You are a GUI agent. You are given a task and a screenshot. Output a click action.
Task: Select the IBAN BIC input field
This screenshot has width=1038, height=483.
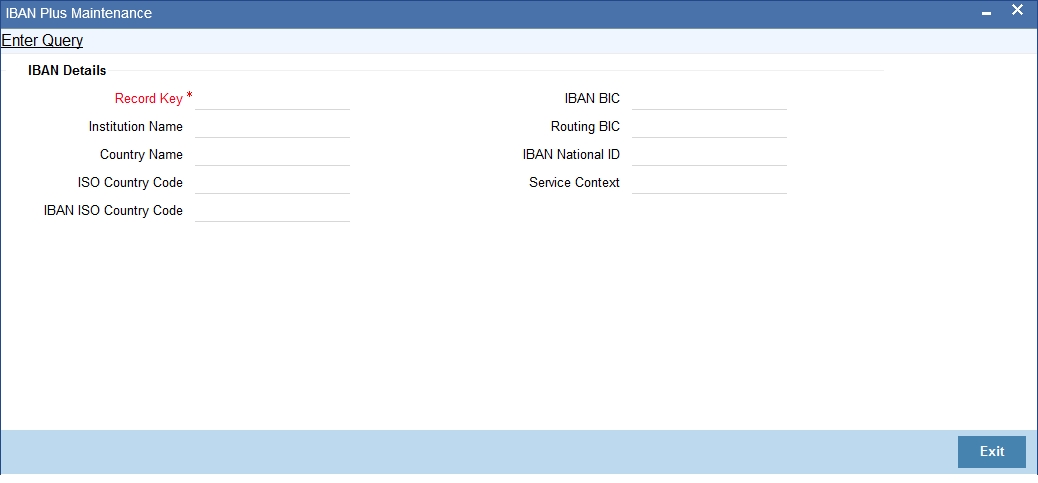(x=709, y=99)
